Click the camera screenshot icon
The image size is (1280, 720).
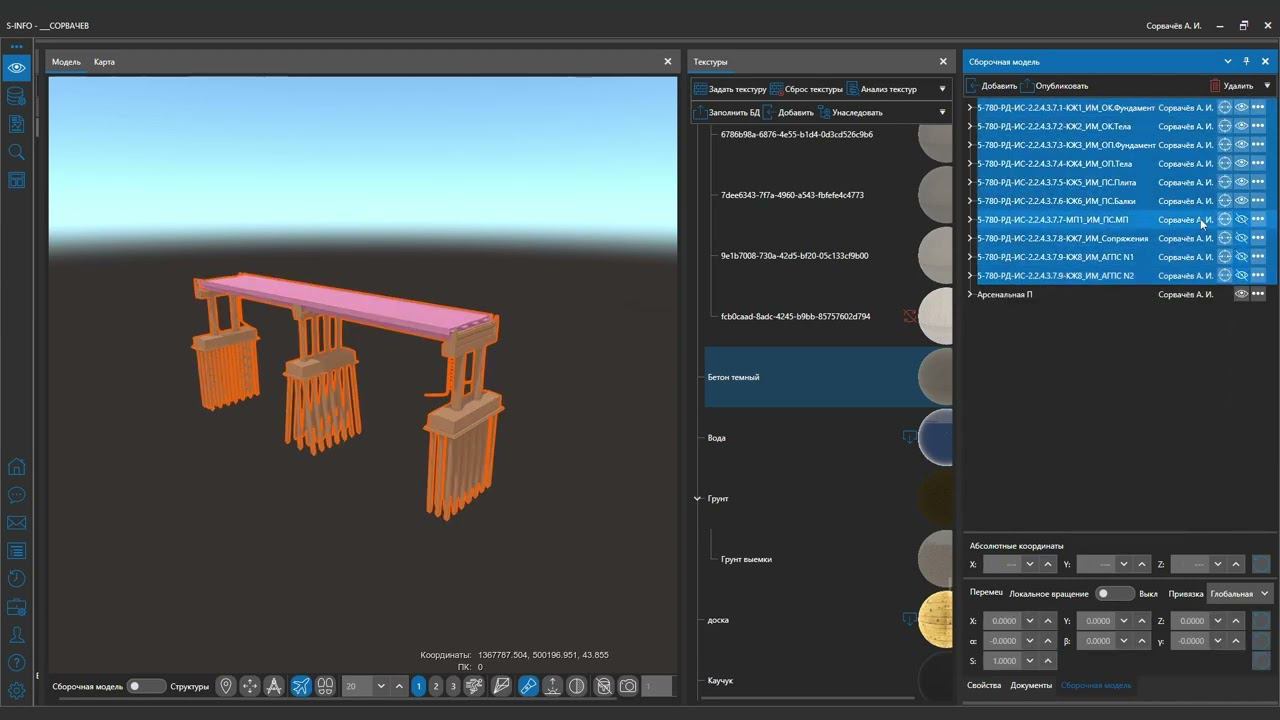click(x=628, y=686)
